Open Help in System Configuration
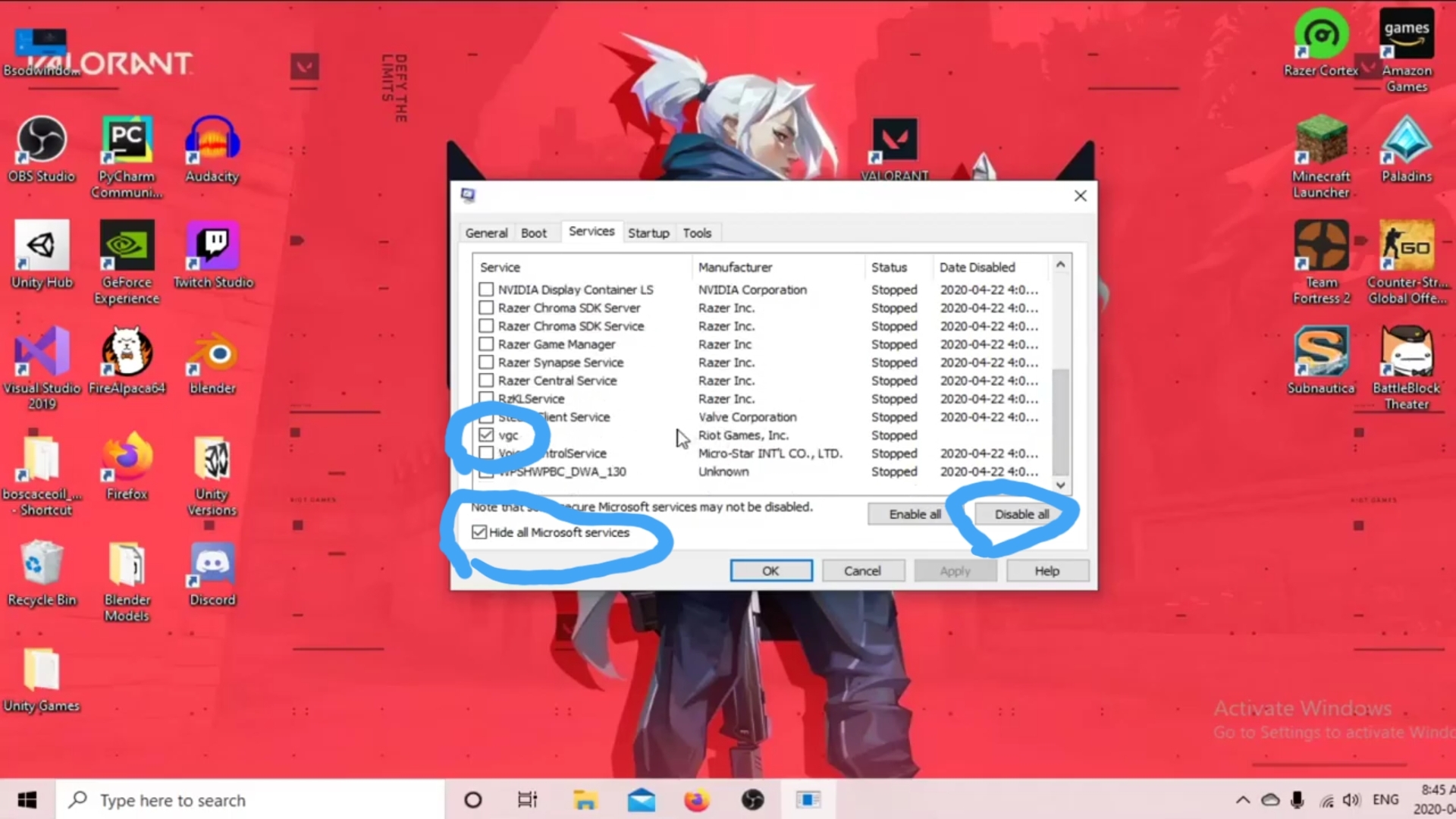The width and height of the screenshot is (1456, 819). 1047,571
